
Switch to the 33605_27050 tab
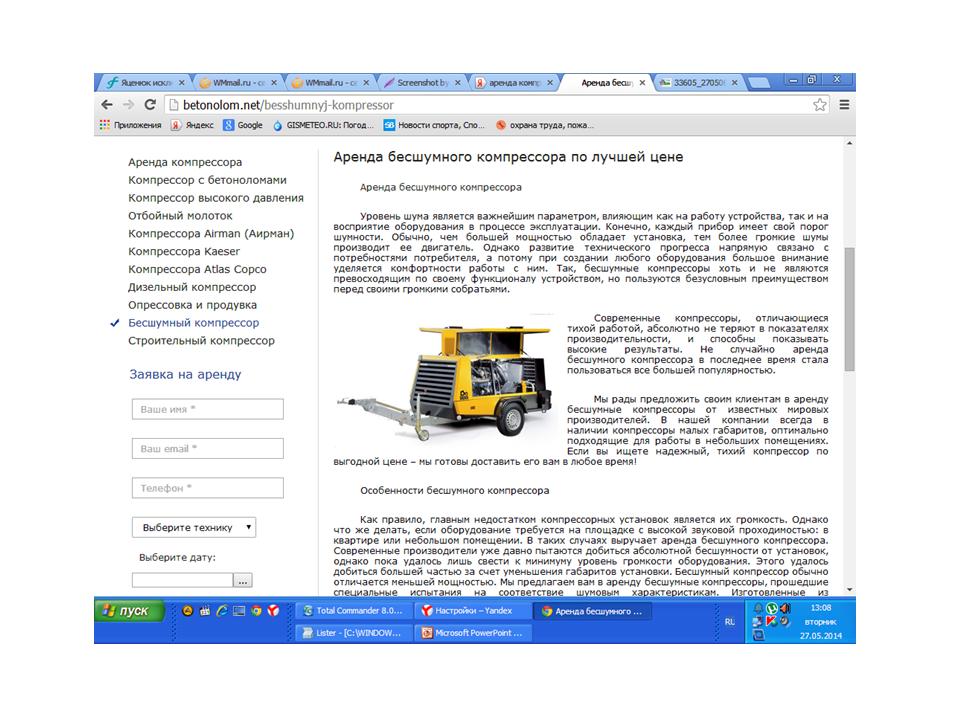click(698, 83)
